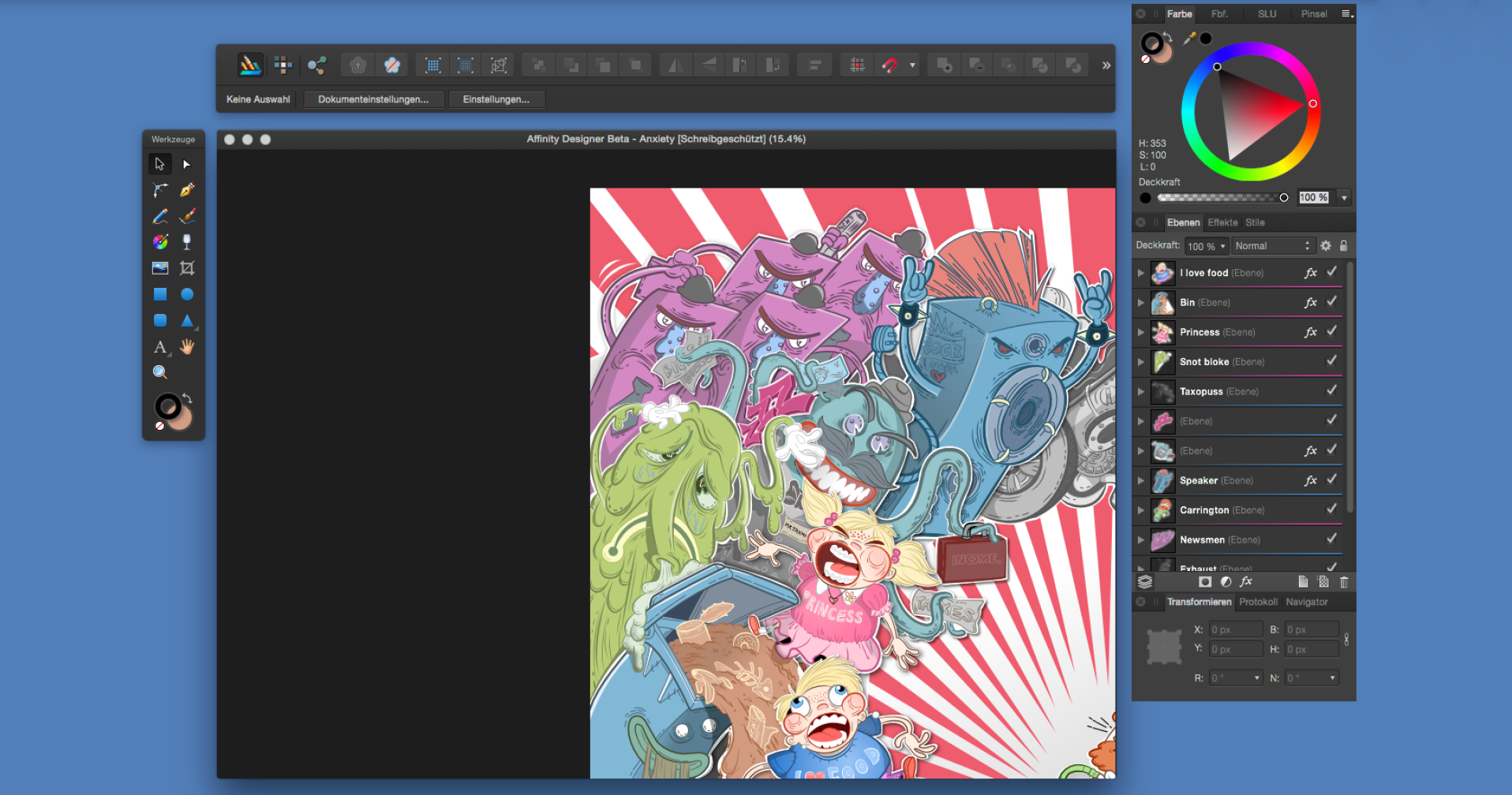The image size is (1512, 795).
Task: Hide the Speaker layer
Action: [1332, 480]
